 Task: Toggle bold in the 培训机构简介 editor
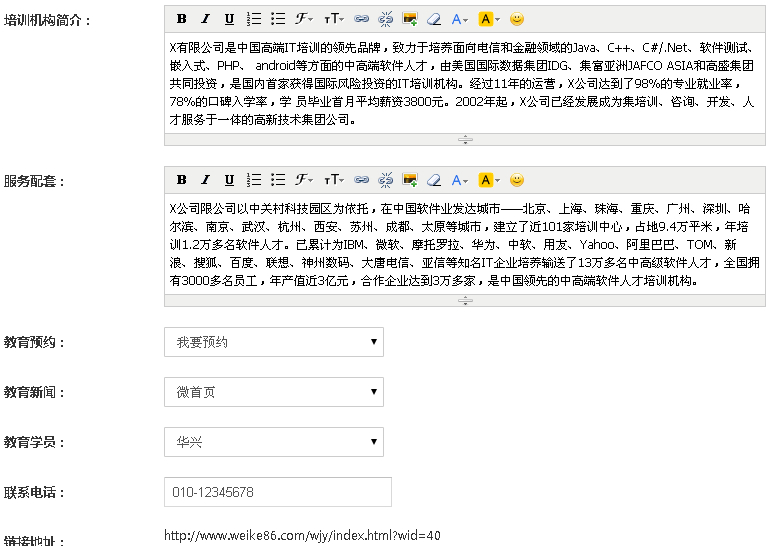tap(181, 19)
